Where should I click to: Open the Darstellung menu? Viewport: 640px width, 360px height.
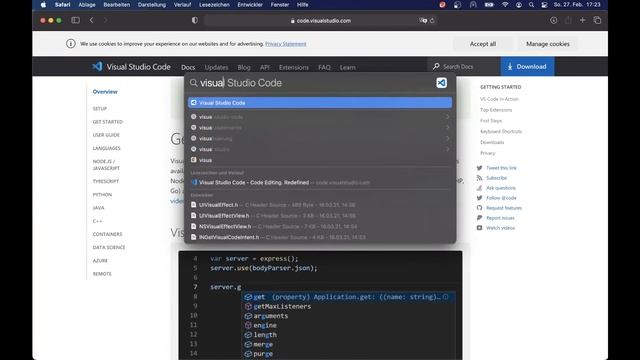(x=152, y=5)
